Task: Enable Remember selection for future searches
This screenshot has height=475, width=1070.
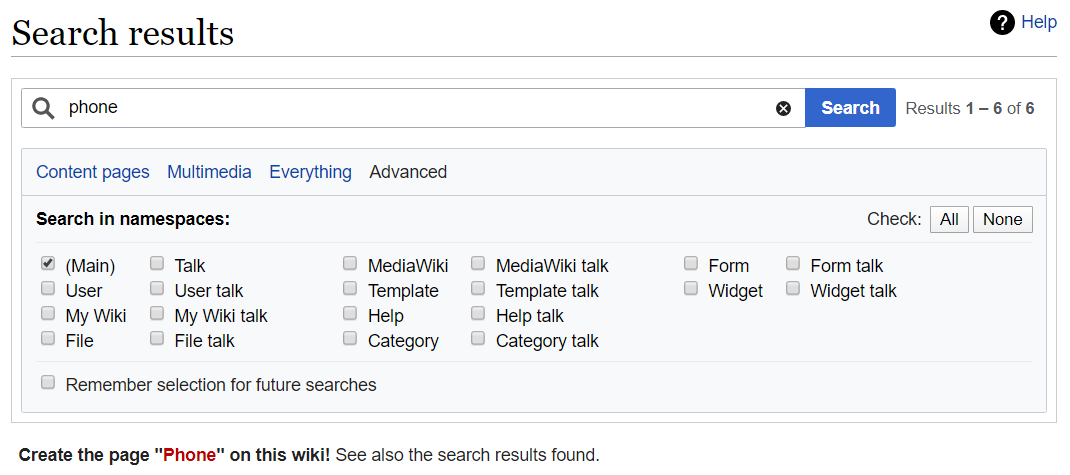Action: click(x=48, y=383)
